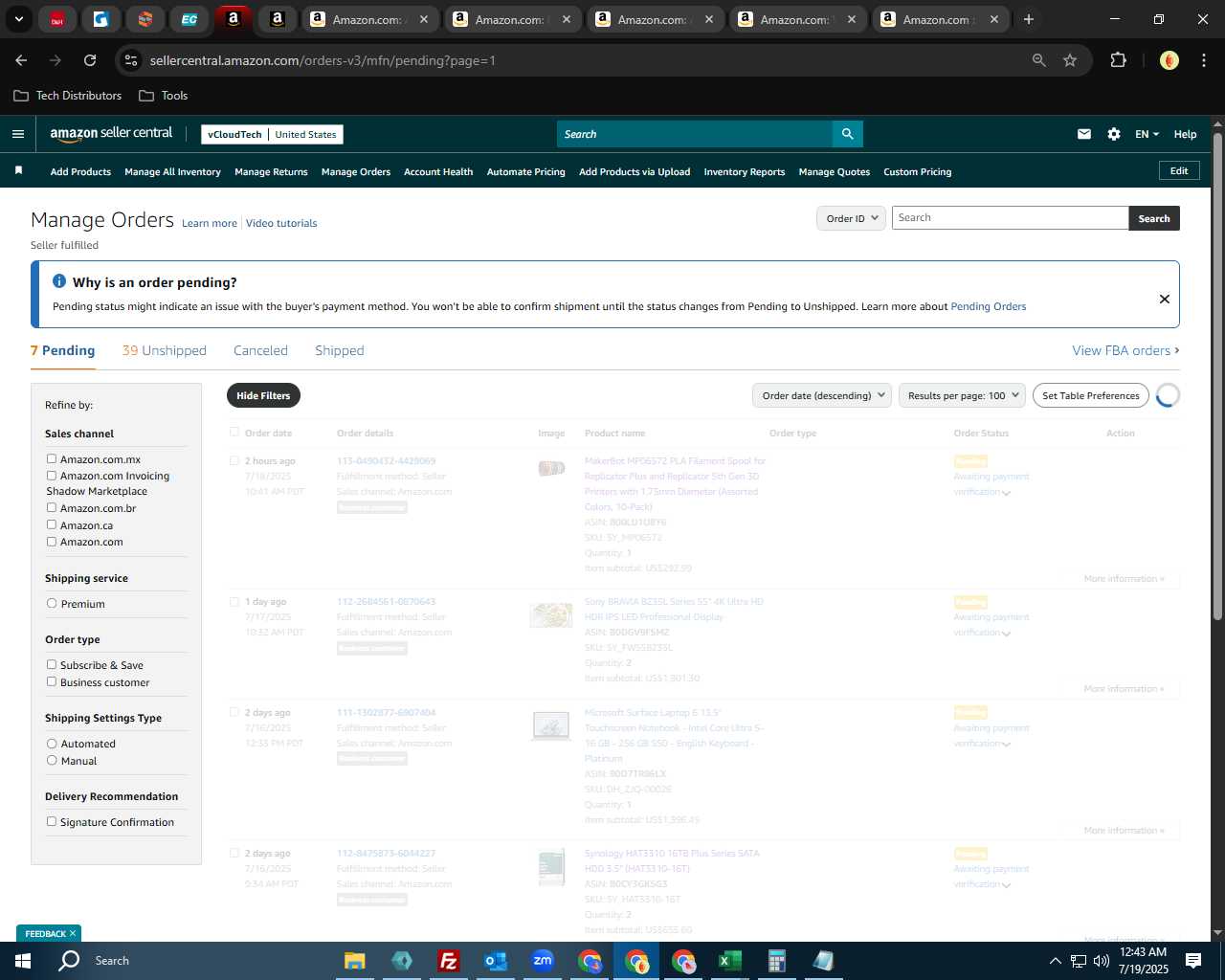Viewport: 1225px width, 980px height.
Task: Open the Chrome extensions puzzle icon
Action: tap(1118, 60)
